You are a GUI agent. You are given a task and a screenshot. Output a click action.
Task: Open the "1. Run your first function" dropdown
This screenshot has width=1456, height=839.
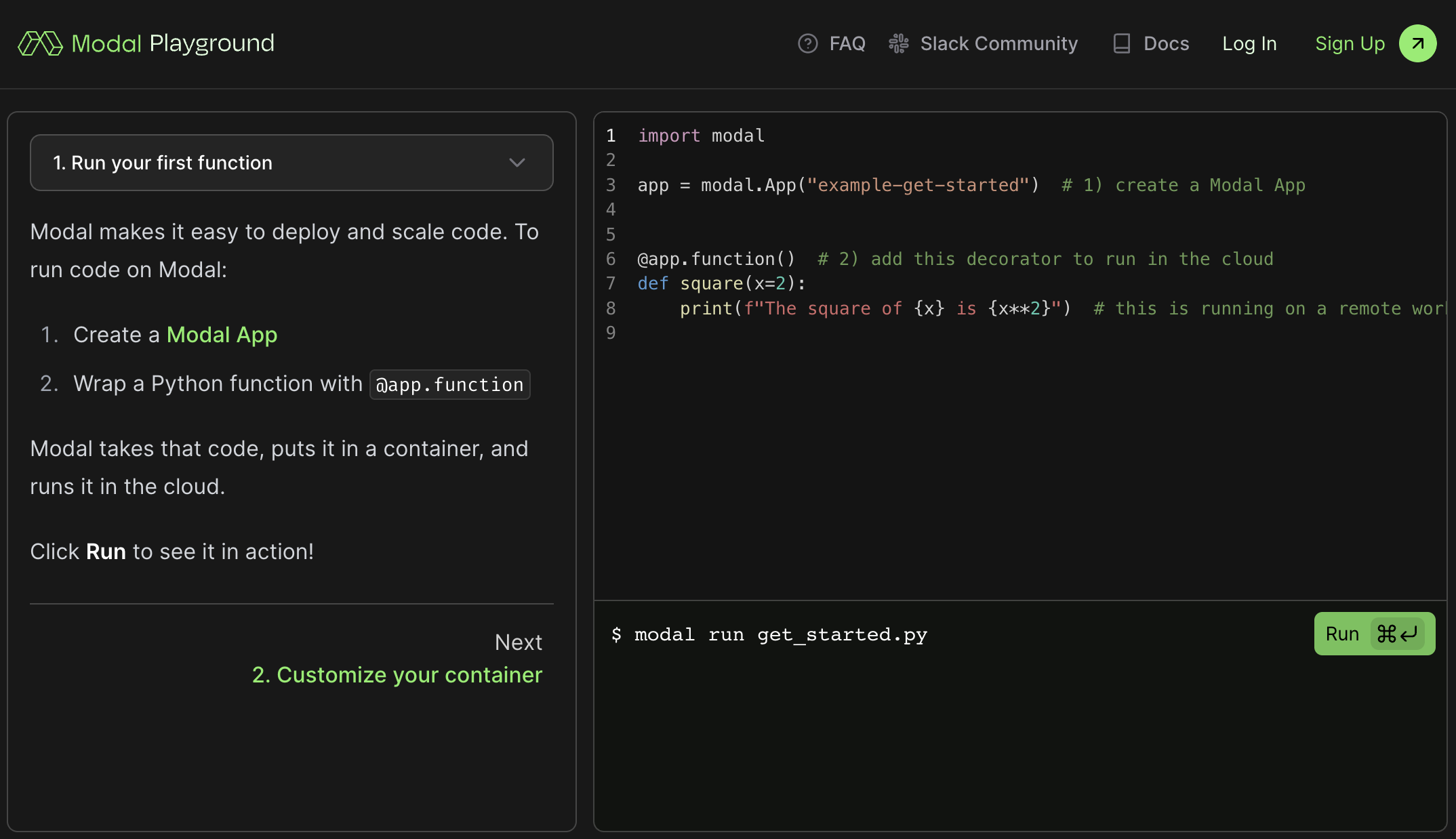pyautogui.click(x=291, y=163)
